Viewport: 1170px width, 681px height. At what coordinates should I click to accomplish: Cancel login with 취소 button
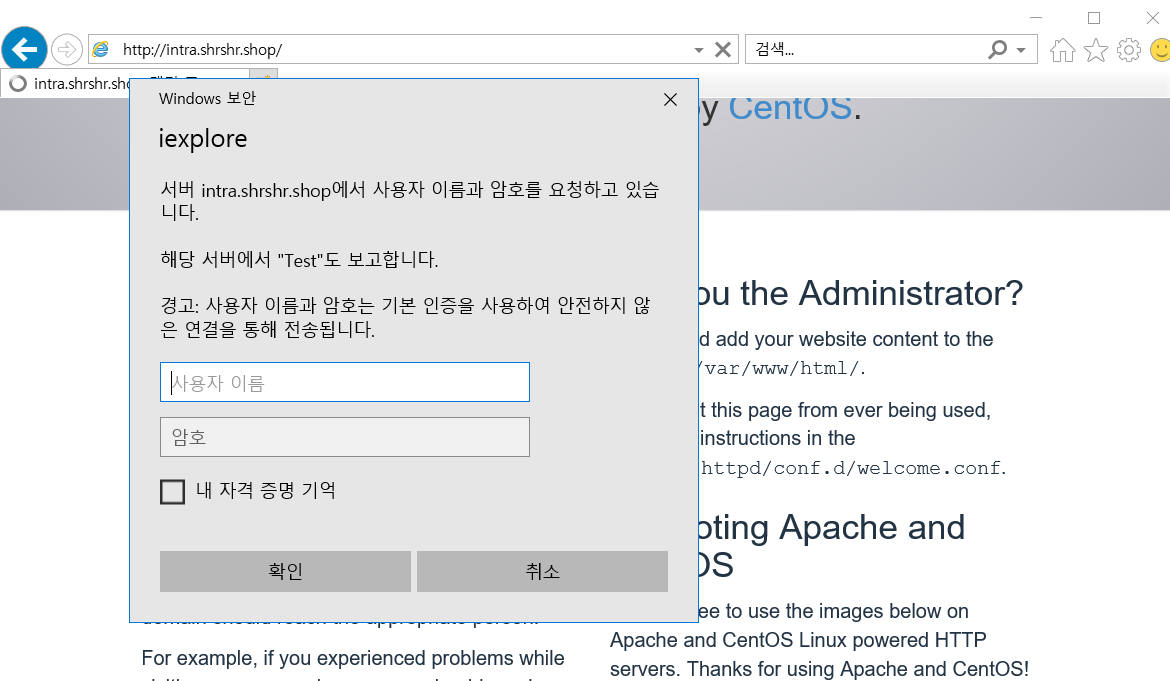(542, 571)
